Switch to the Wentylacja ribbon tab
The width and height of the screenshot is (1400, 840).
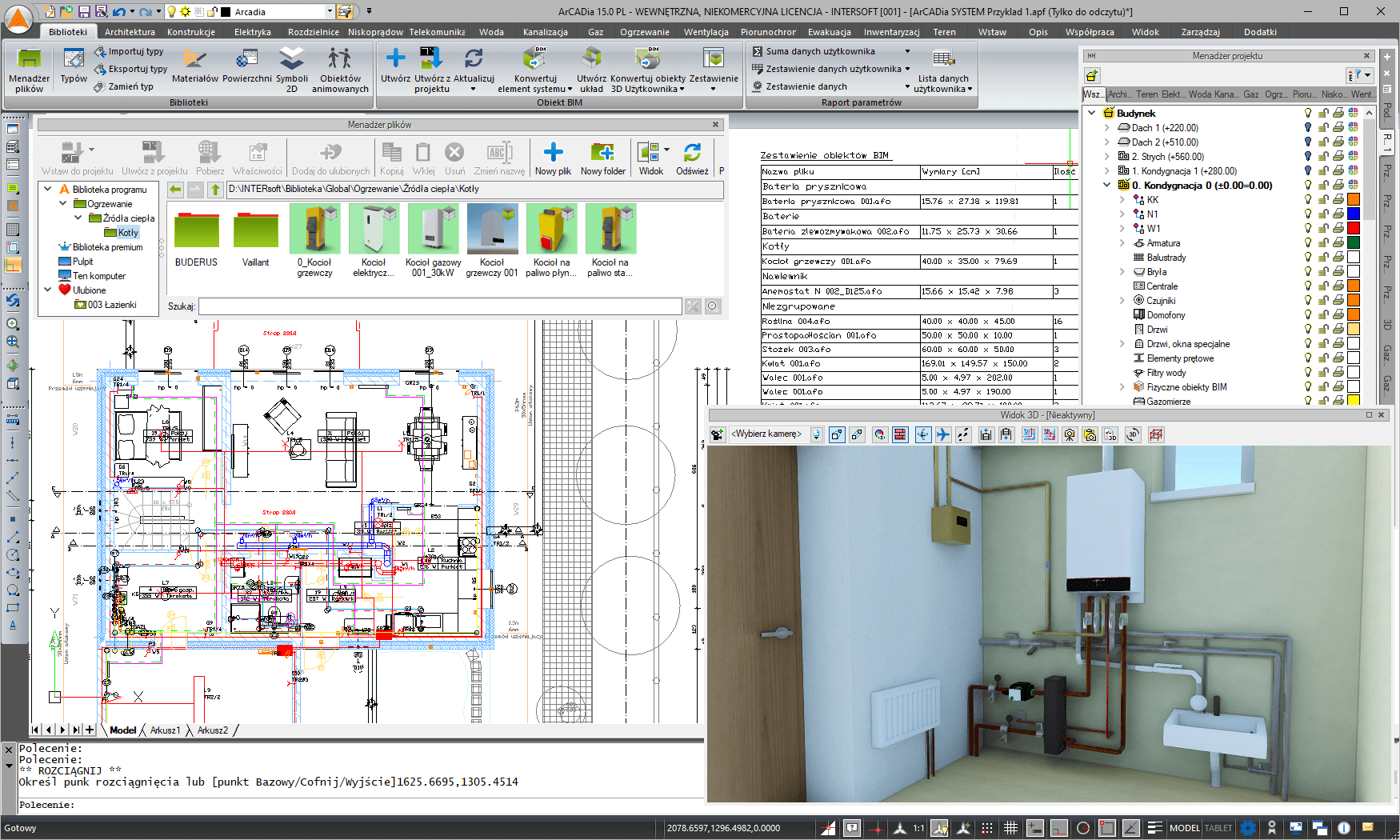(x=706, y=32)
